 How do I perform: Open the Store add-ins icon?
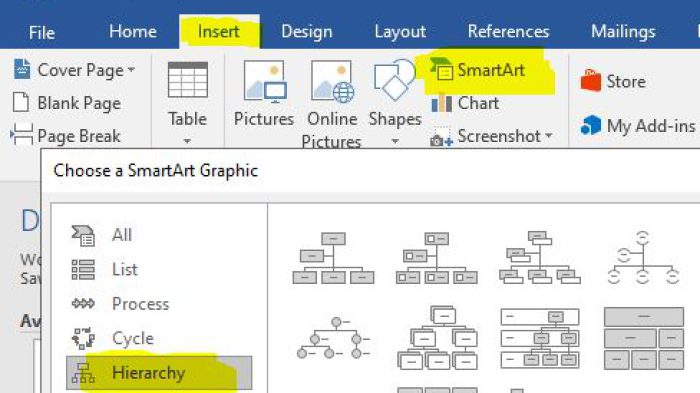pos(591,81)
